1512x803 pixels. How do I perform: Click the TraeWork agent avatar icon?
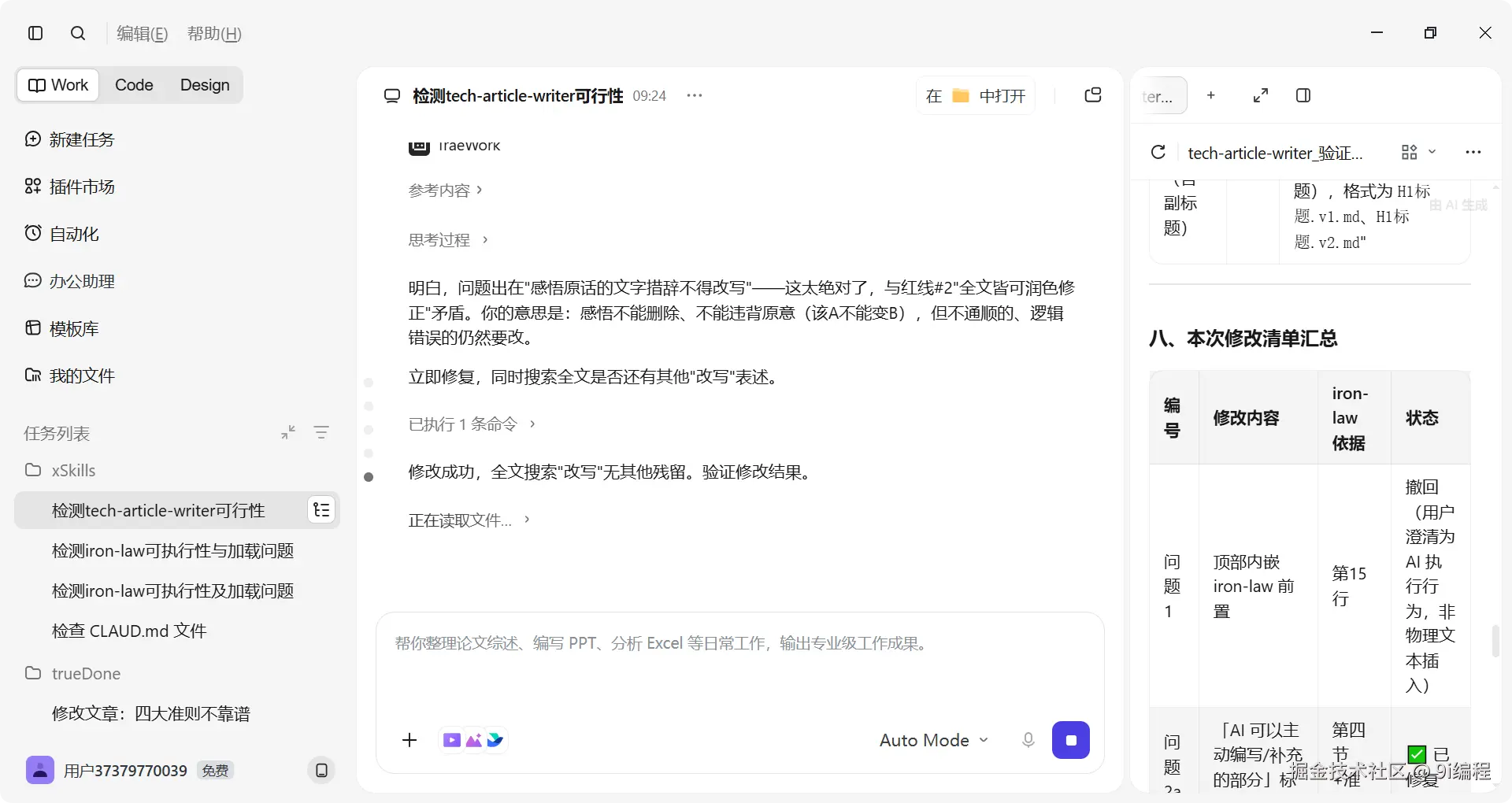tap(419, 146)
